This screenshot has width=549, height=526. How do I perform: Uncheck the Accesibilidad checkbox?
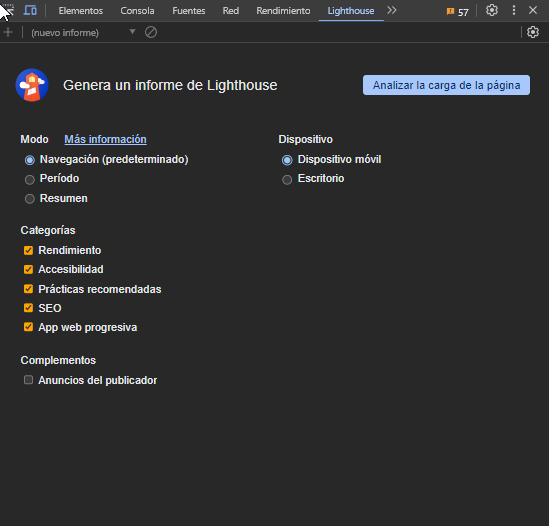28,269
